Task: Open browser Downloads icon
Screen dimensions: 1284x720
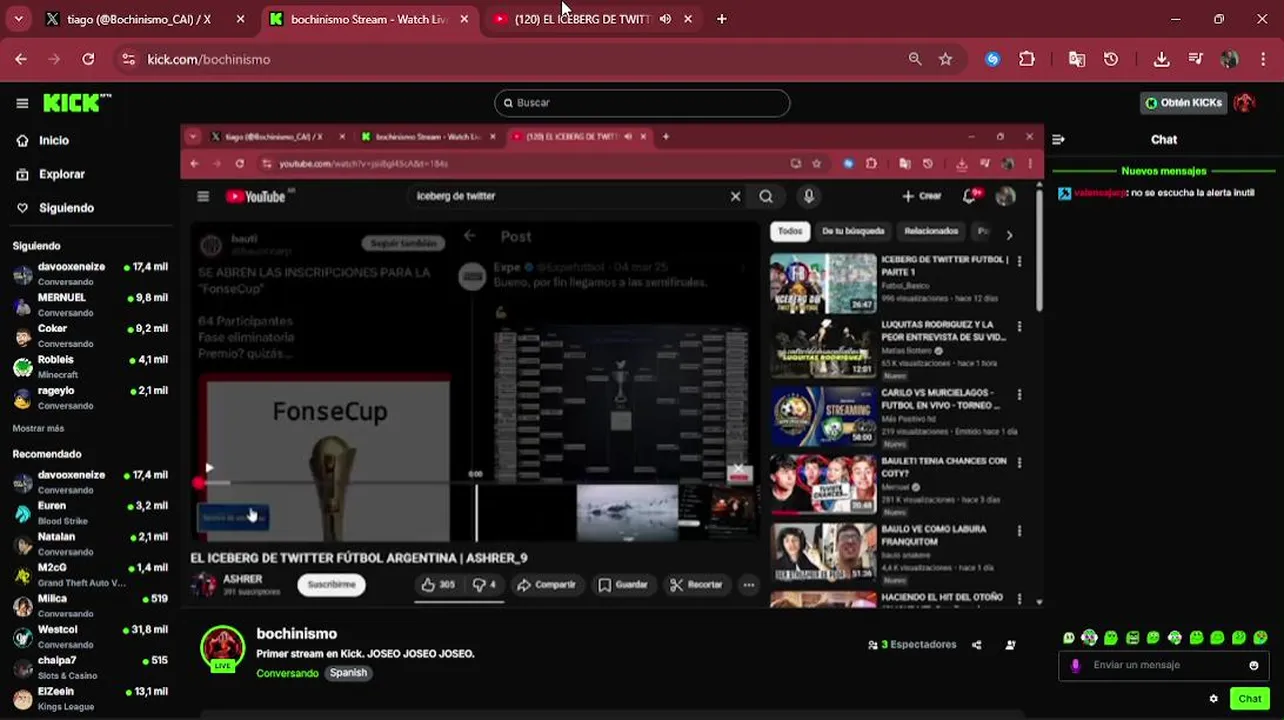Action: pos(1161,59)
